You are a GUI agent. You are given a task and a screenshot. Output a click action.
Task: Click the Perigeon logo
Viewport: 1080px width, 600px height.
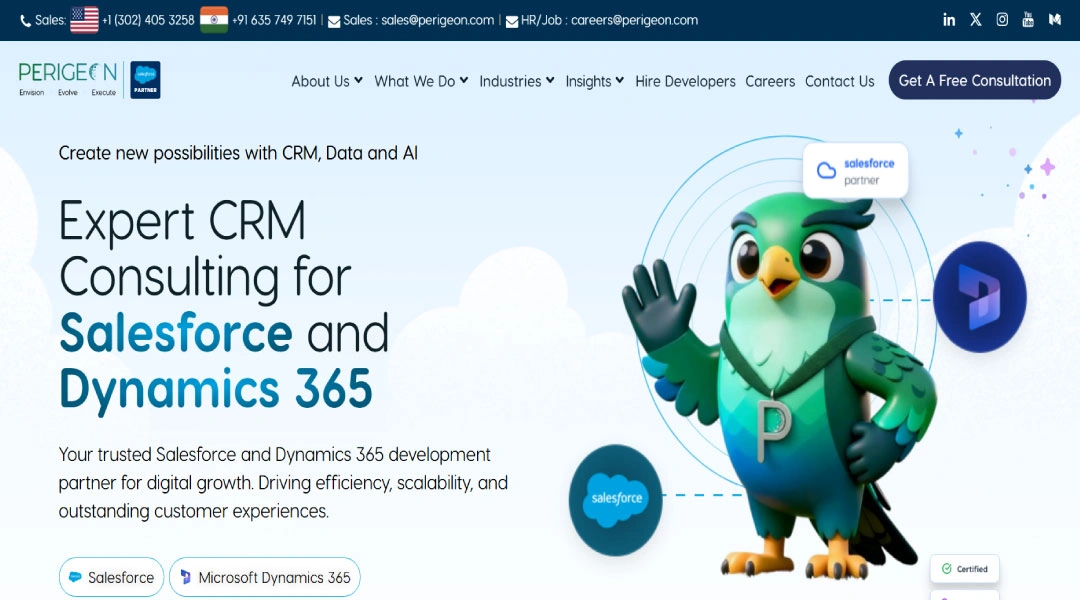point(68,79)
